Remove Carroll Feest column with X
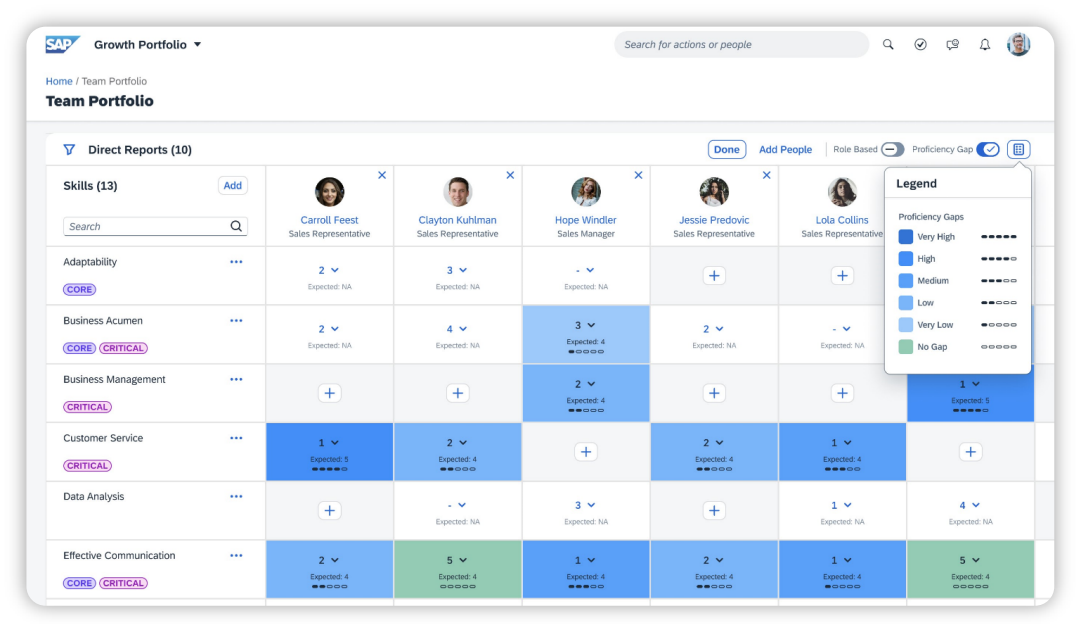Image resolution: width=1084 pixels, height=624 pixels. pyautogui.click(x=382, y=175)
